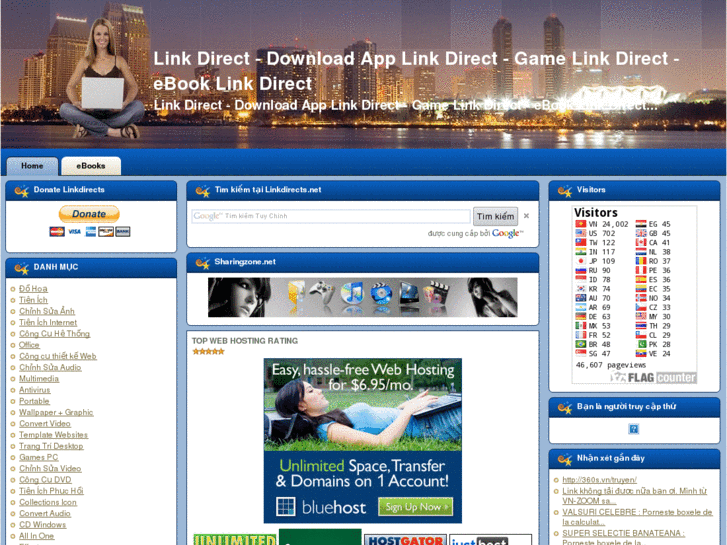The image size is (727, 545).
Task: Click the US flag in Visitors
Action: pyautogui.click(x=580, y=233)
